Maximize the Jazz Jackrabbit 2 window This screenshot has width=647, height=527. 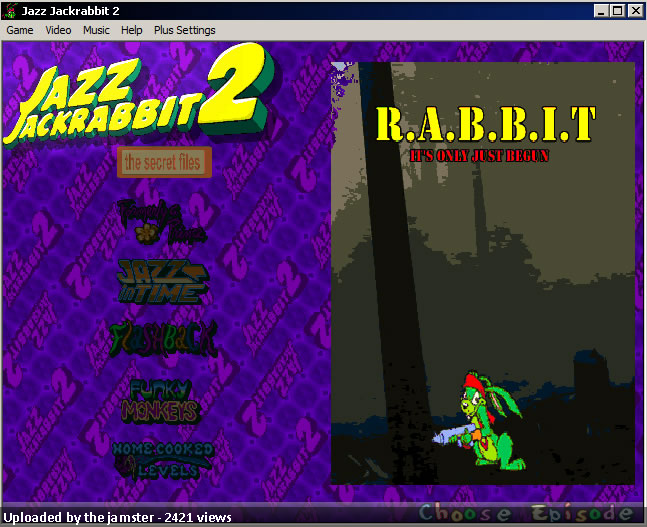click(x=618, y=10)
